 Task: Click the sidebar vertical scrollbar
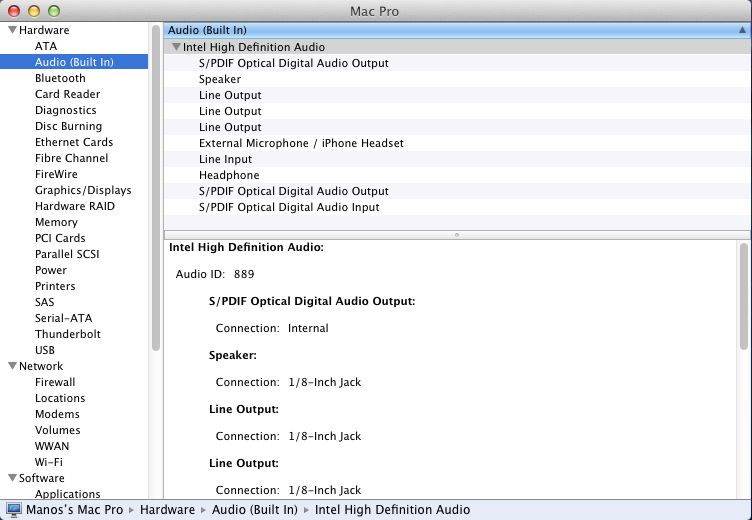click(155, 188)
